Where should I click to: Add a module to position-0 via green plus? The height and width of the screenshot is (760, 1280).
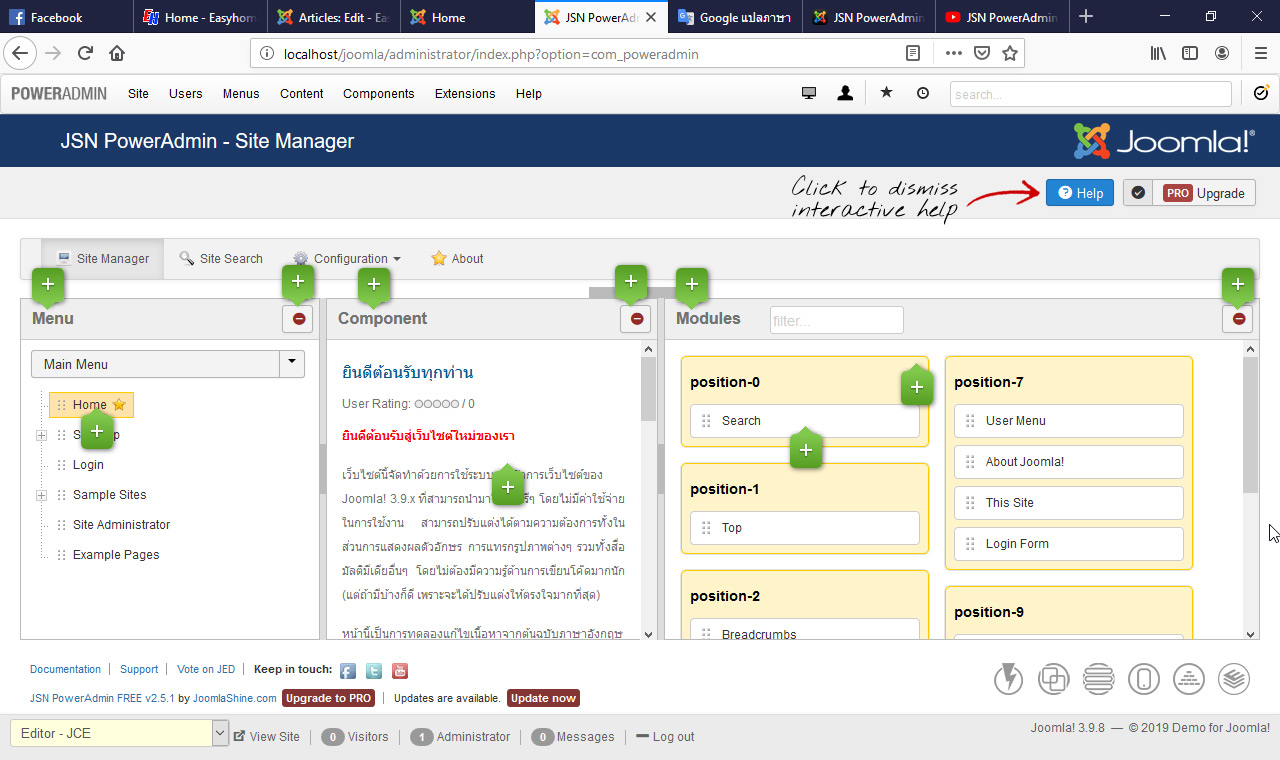[x=917, y=385]
